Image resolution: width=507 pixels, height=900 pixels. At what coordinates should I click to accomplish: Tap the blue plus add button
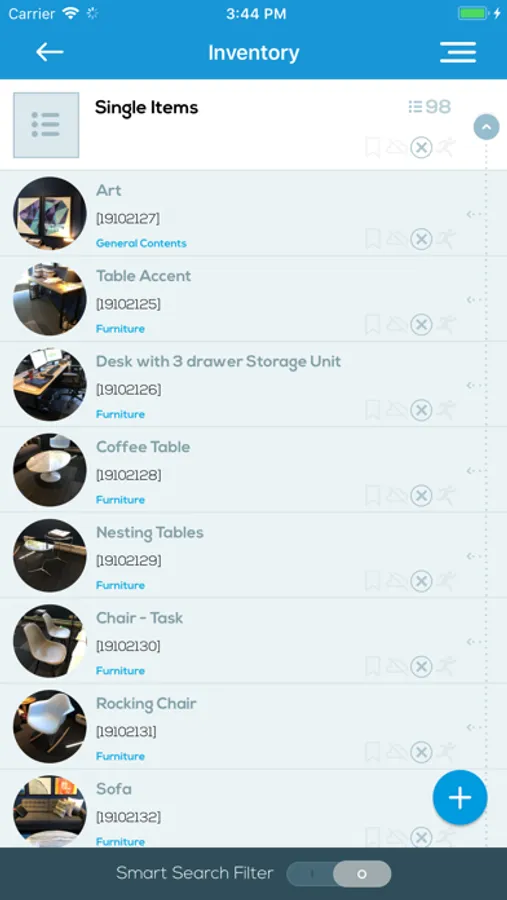tap(460, 798)
